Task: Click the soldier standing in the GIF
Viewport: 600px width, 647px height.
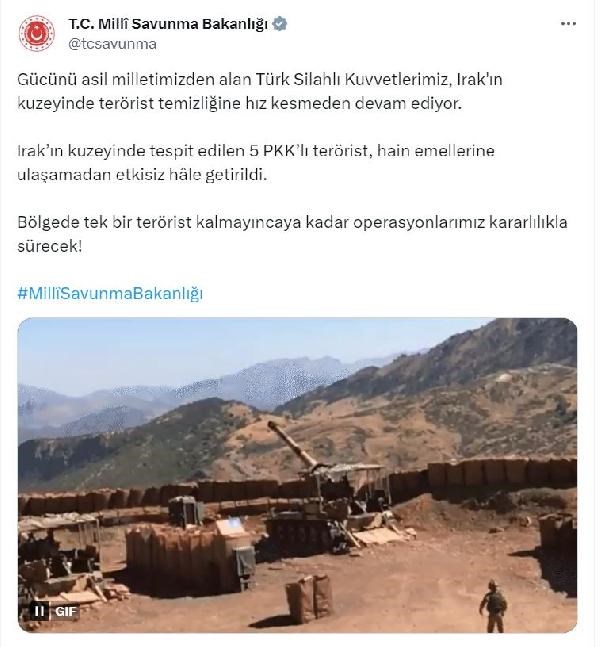Action: tap(493, 606)
